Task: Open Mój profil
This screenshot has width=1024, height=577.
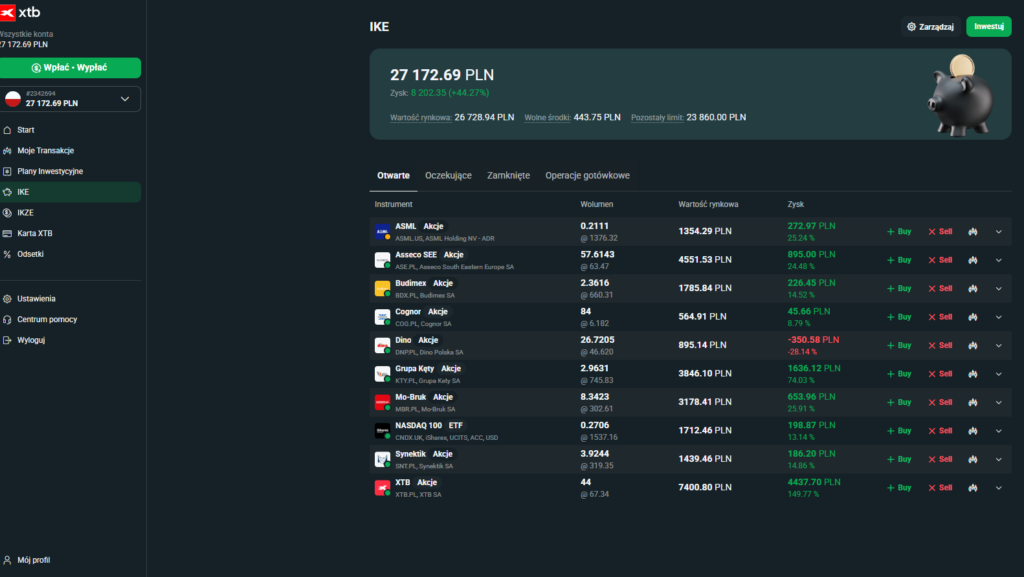Action: point(27,560)
